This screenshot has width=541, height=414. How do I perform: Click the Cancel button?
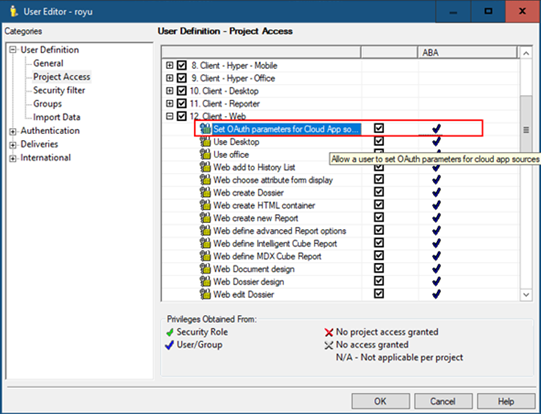tap(443, 402)
